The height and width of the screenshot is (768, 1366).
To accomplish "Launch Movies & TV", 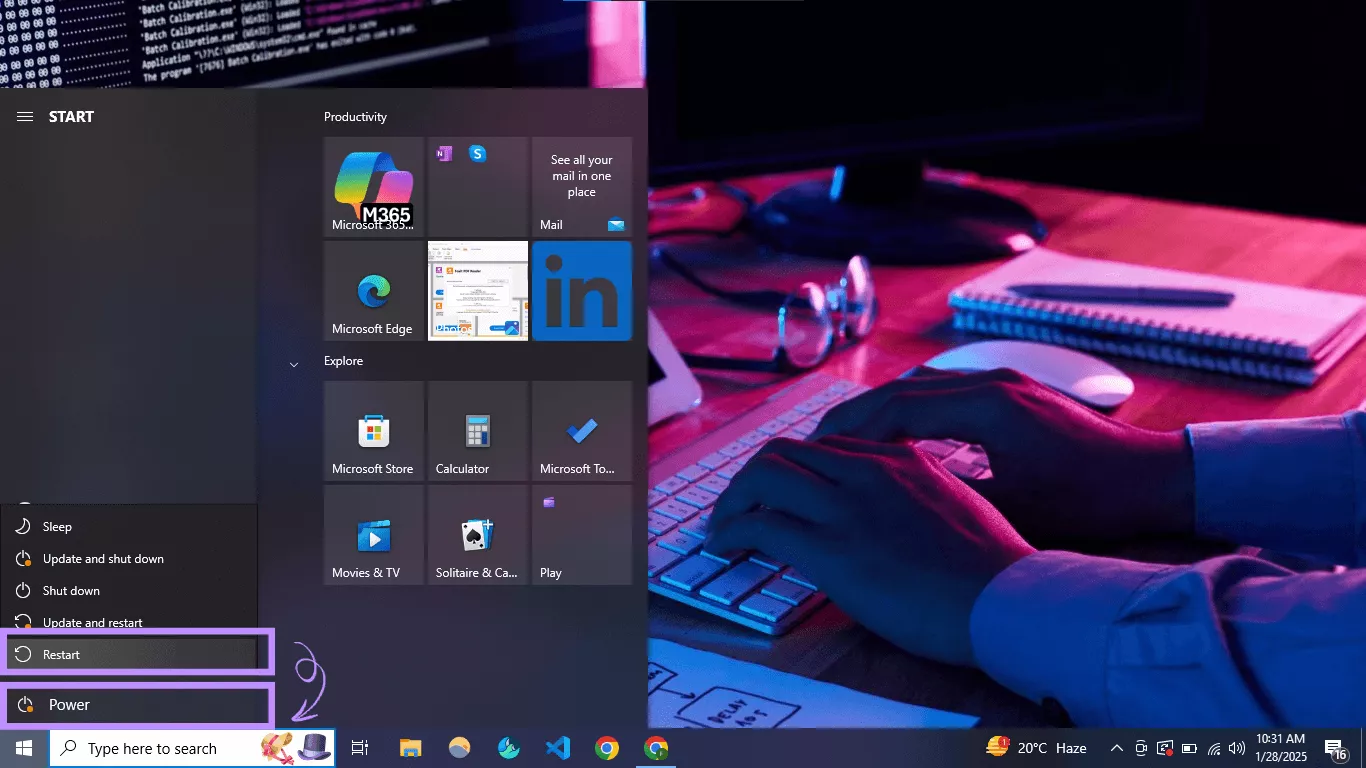I will (373, 533).
